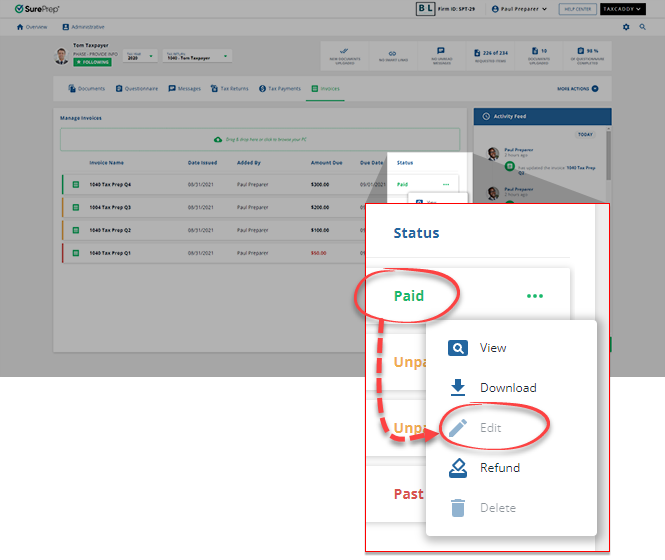This screenshot has width=665, height=560.
Task: Open the settings gear icon
Action: click(626, 27)
